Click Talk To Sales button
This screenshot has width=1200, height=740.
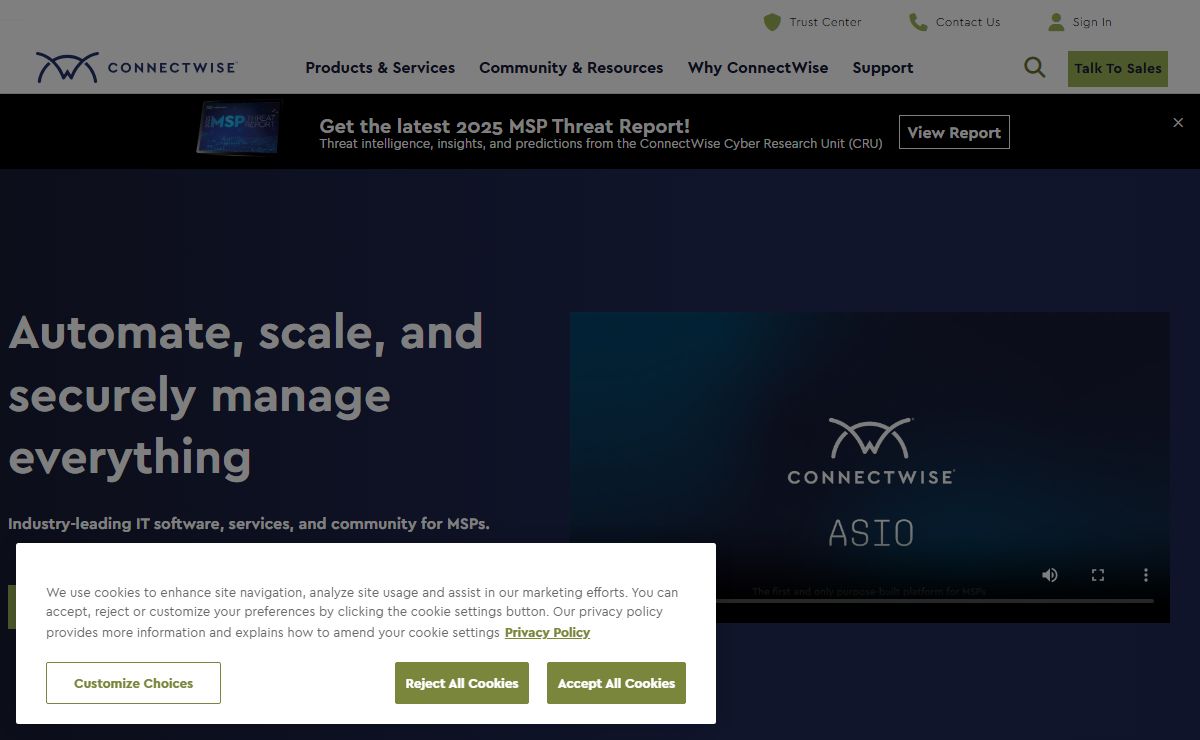click(x=1118, y=69)
